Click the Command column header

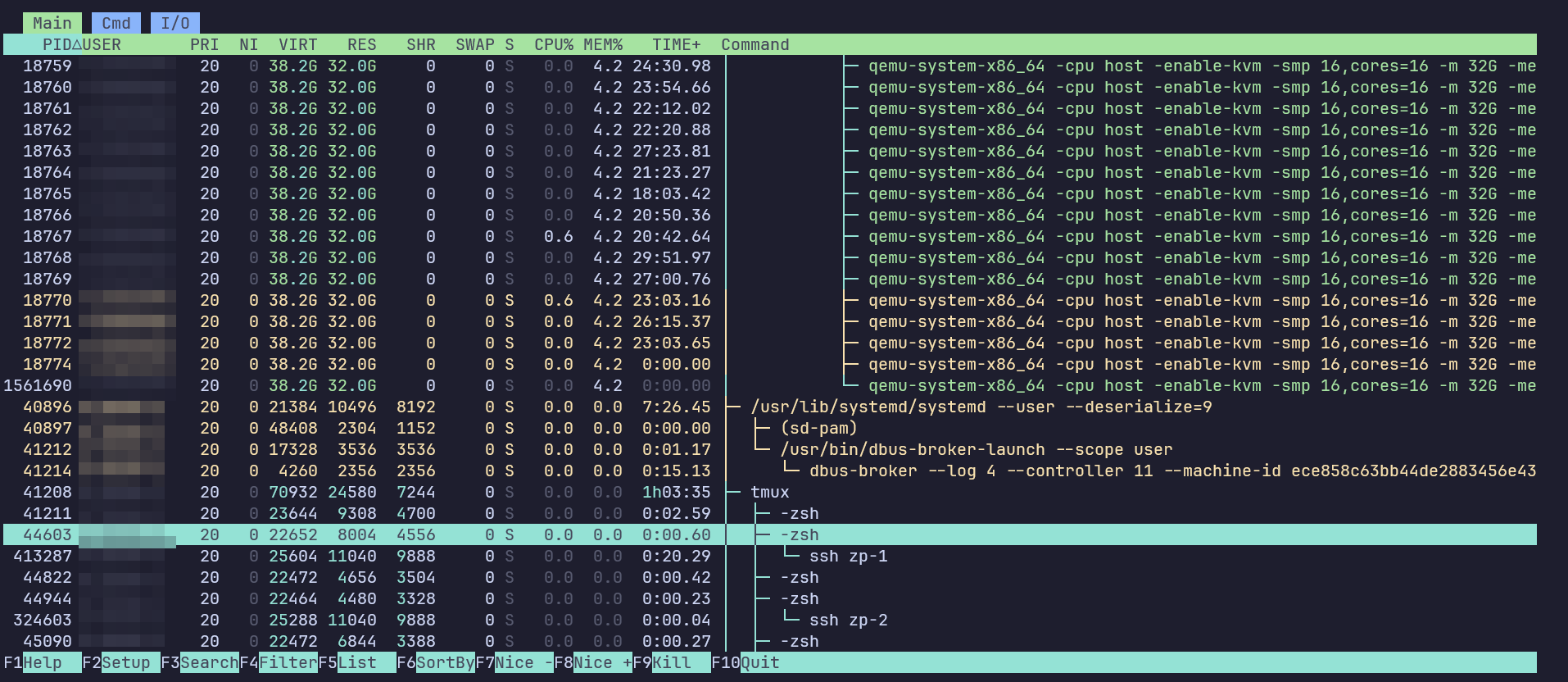tap(755, 44)
